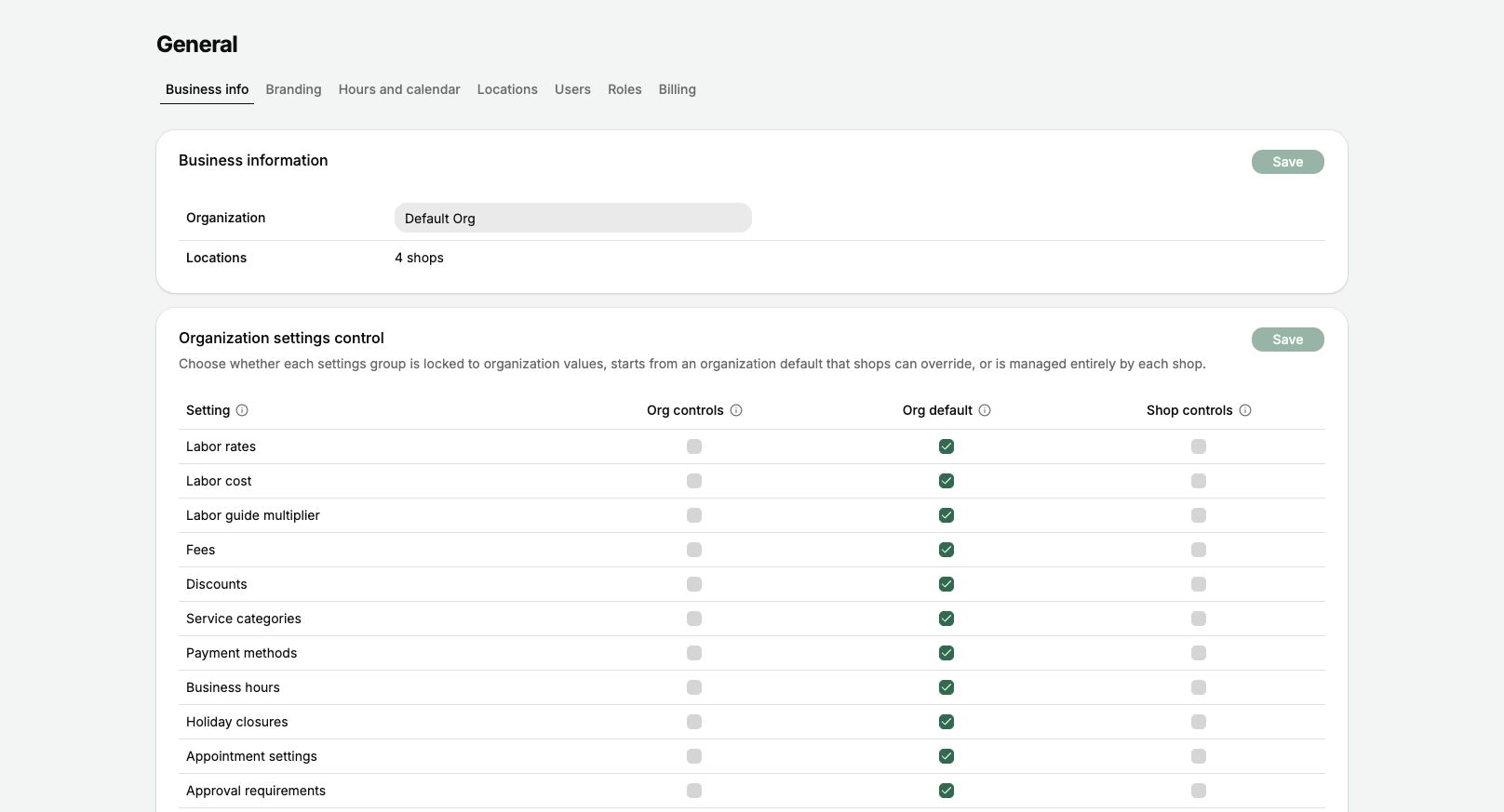Viewport: 1504px width, 812px height.
Task: Click the 'Payment methods' row label
Action: pyautogui.click(x=242, y=653)
